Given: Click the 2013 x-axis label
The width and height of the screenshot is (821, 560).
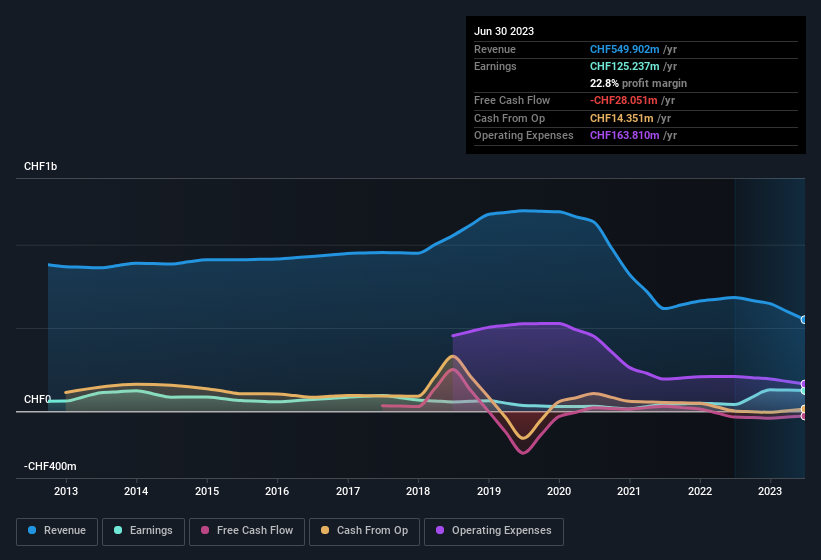Looking at the screenshot, I should tap(66, 491).
